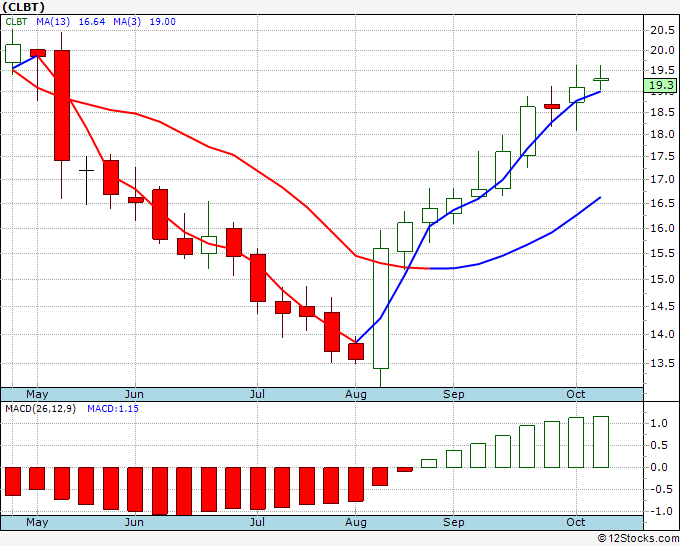Click the Jun label on upper time axis

134,394
